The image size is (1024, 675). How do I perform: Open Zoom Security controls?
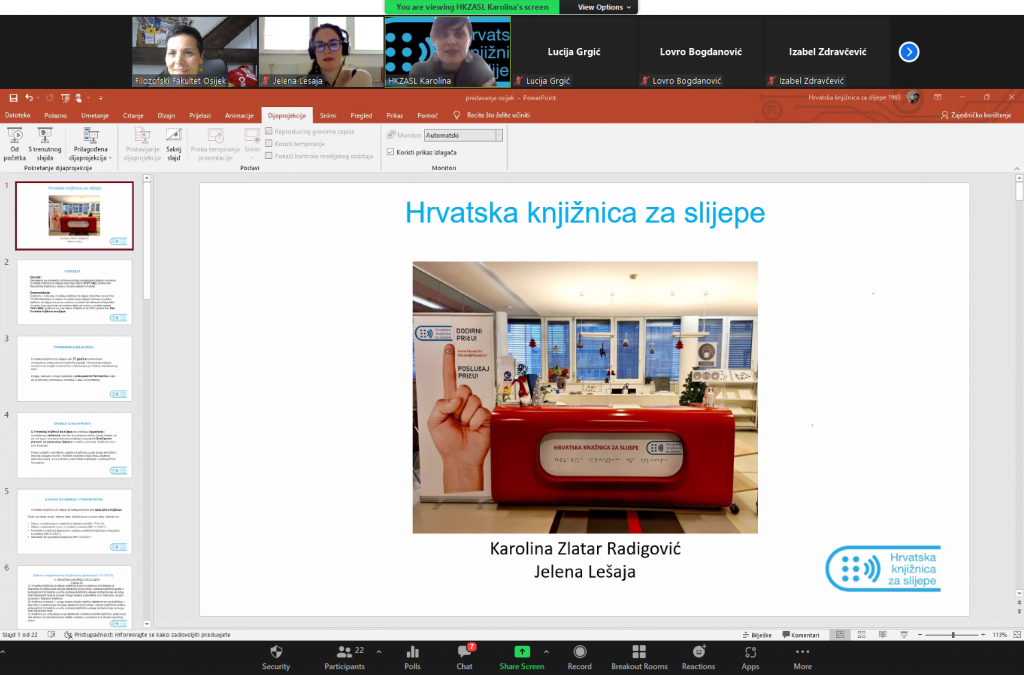[x=276, y=657]
